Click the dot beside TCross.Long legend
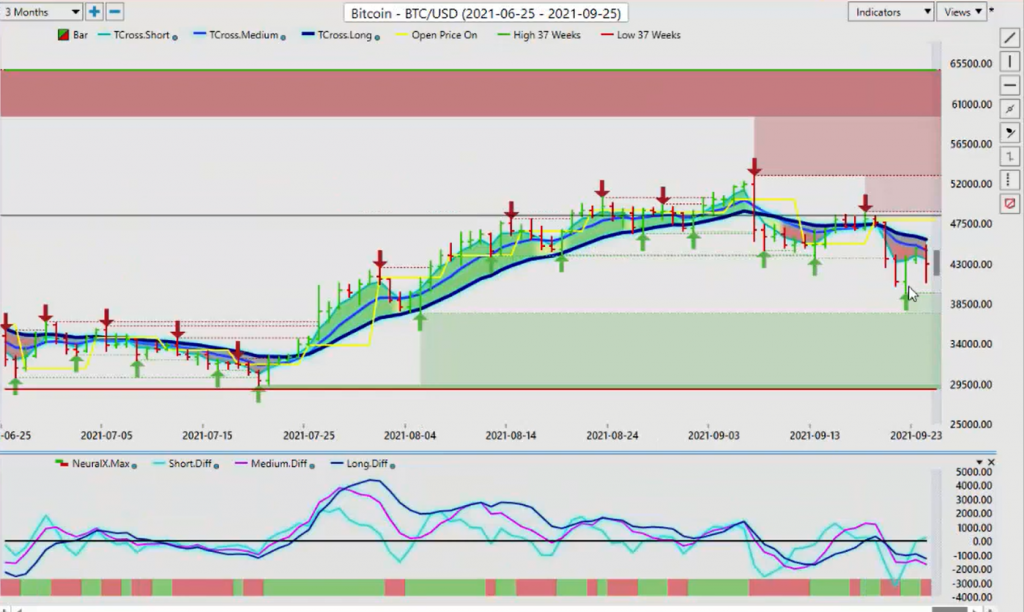 tap(377, 37)
